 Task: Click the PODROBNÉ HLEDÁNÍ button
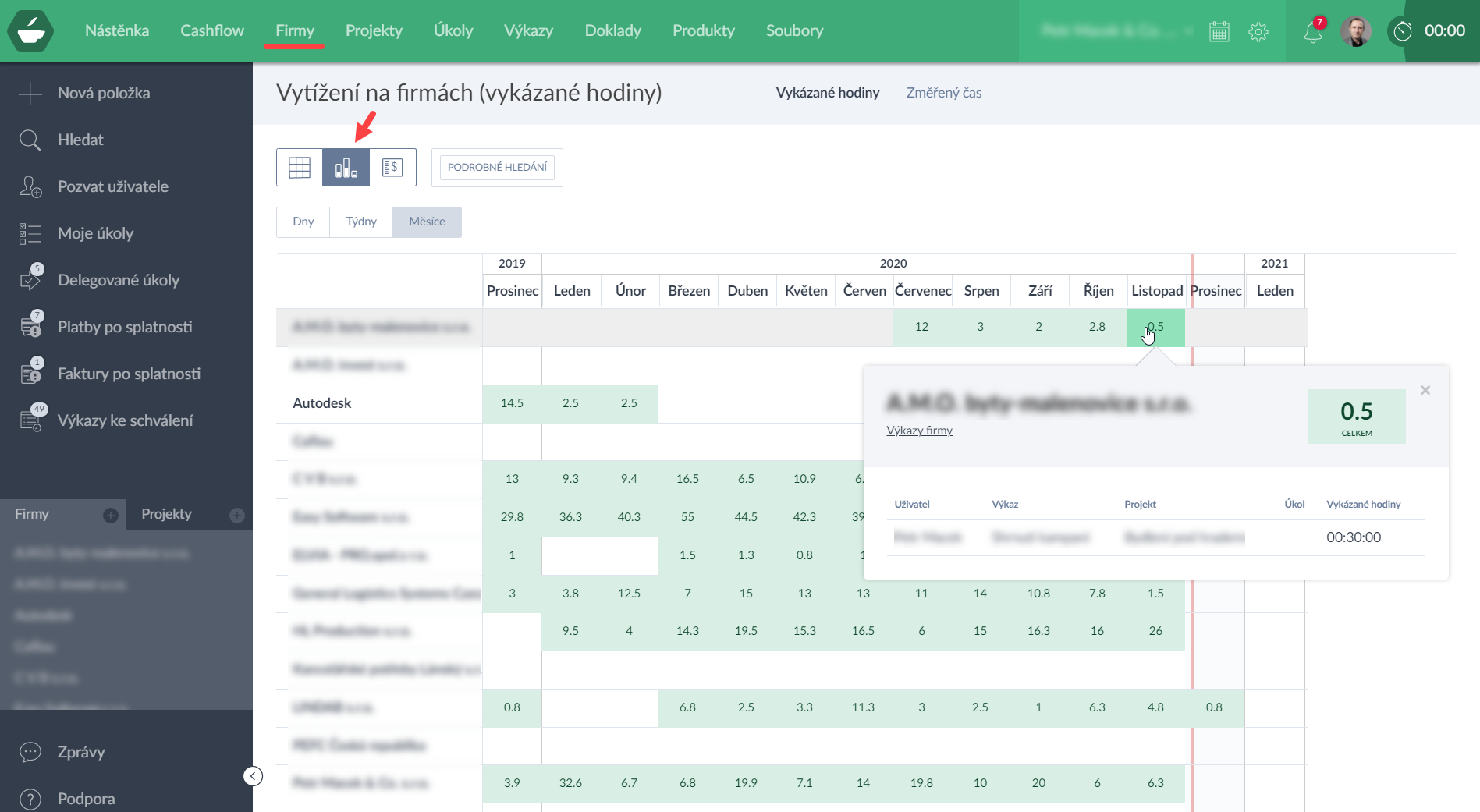coord(497,168)
